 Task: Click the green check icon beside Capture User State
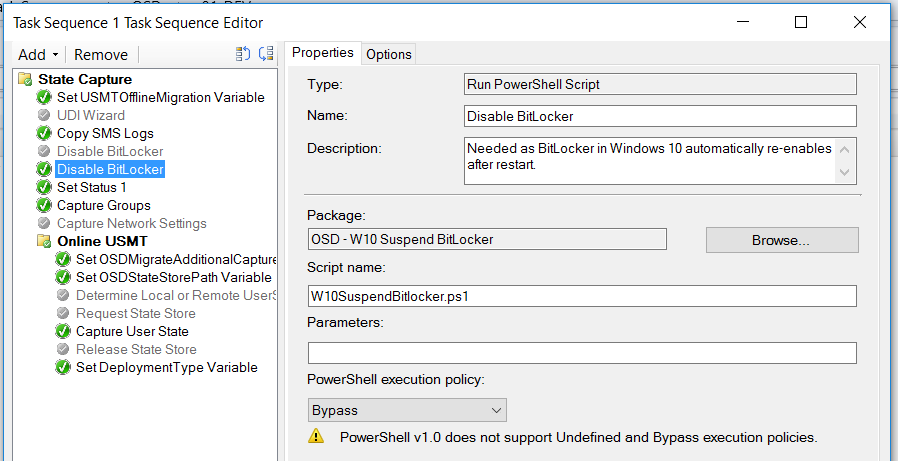pyautogui.click(x=62, y=332)
